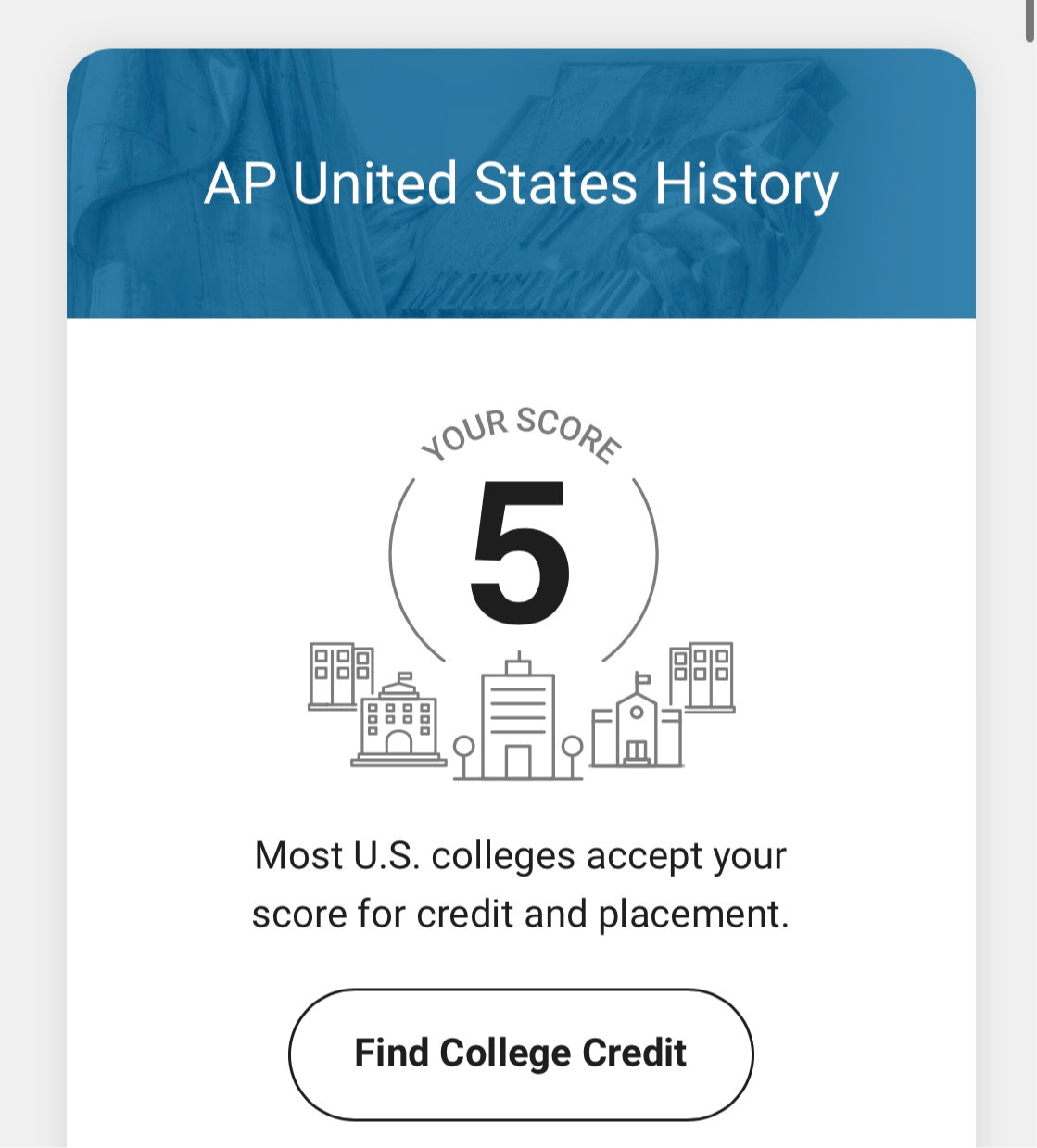
Task: Click the flag atop the schoolhouse icon
Action: pyautogui.click(x=641, y=680)
